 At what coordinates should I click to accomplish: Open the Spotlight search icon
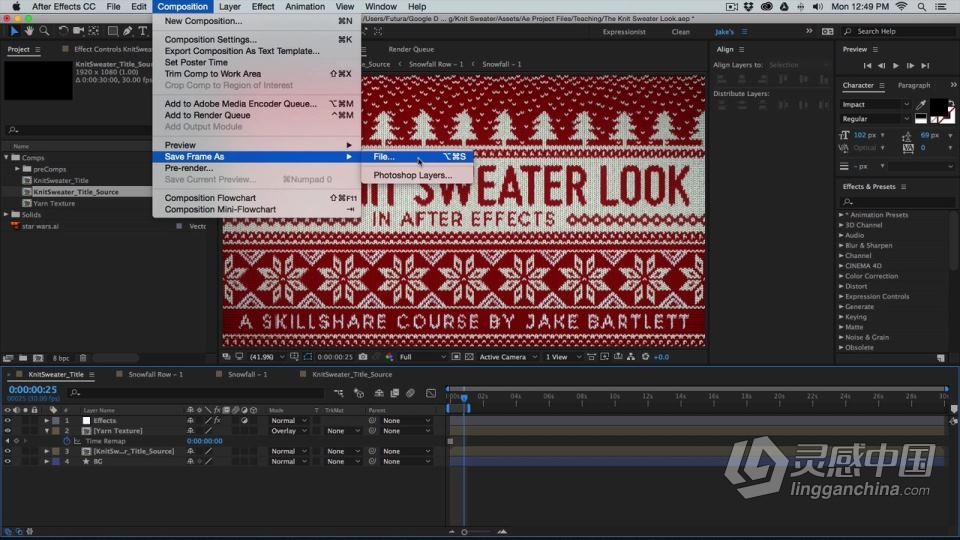click(x=921, y=7)
